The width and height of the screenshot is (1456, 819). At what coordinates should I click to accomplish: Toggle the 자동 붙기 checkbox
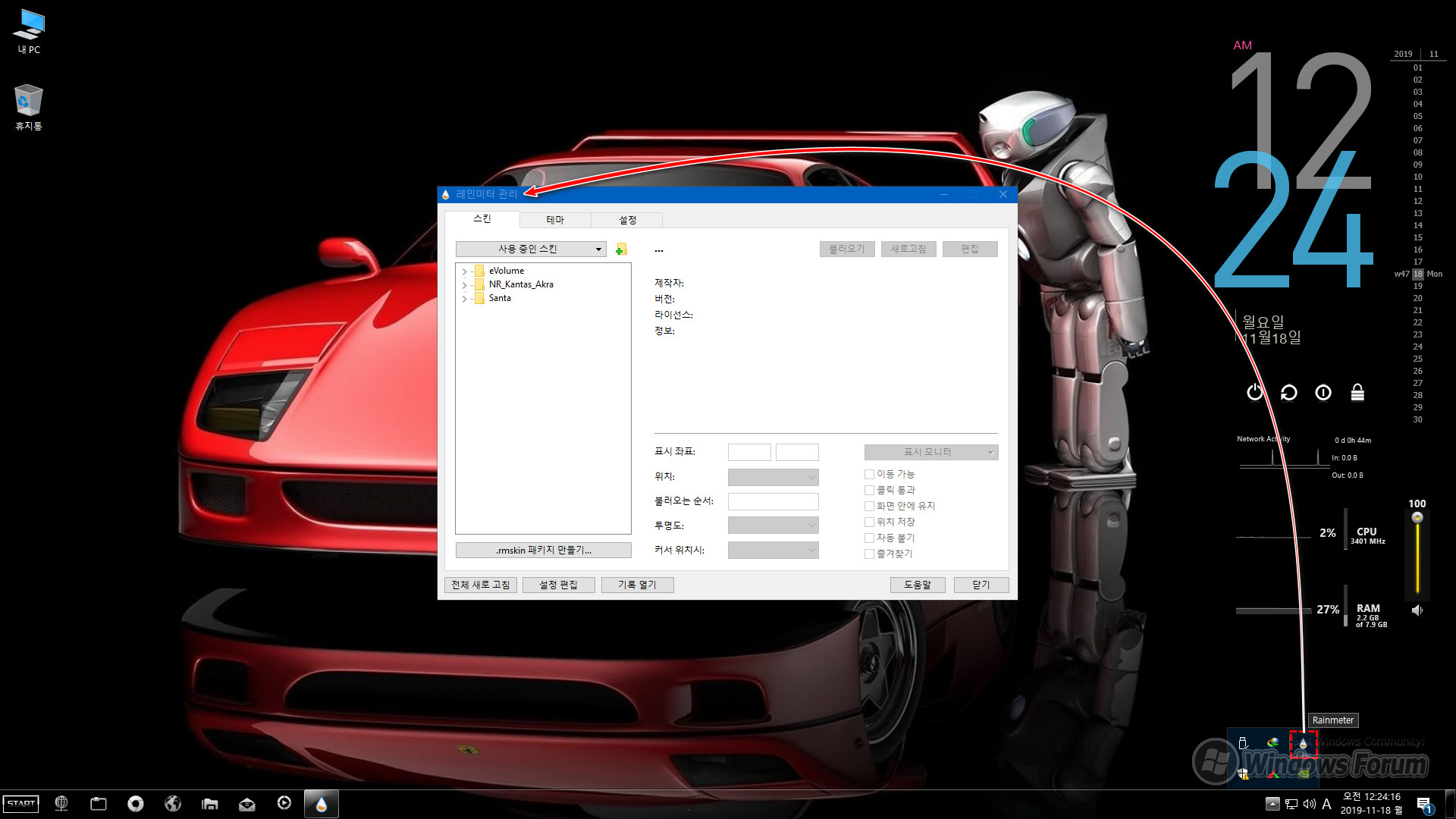[869, 538]
